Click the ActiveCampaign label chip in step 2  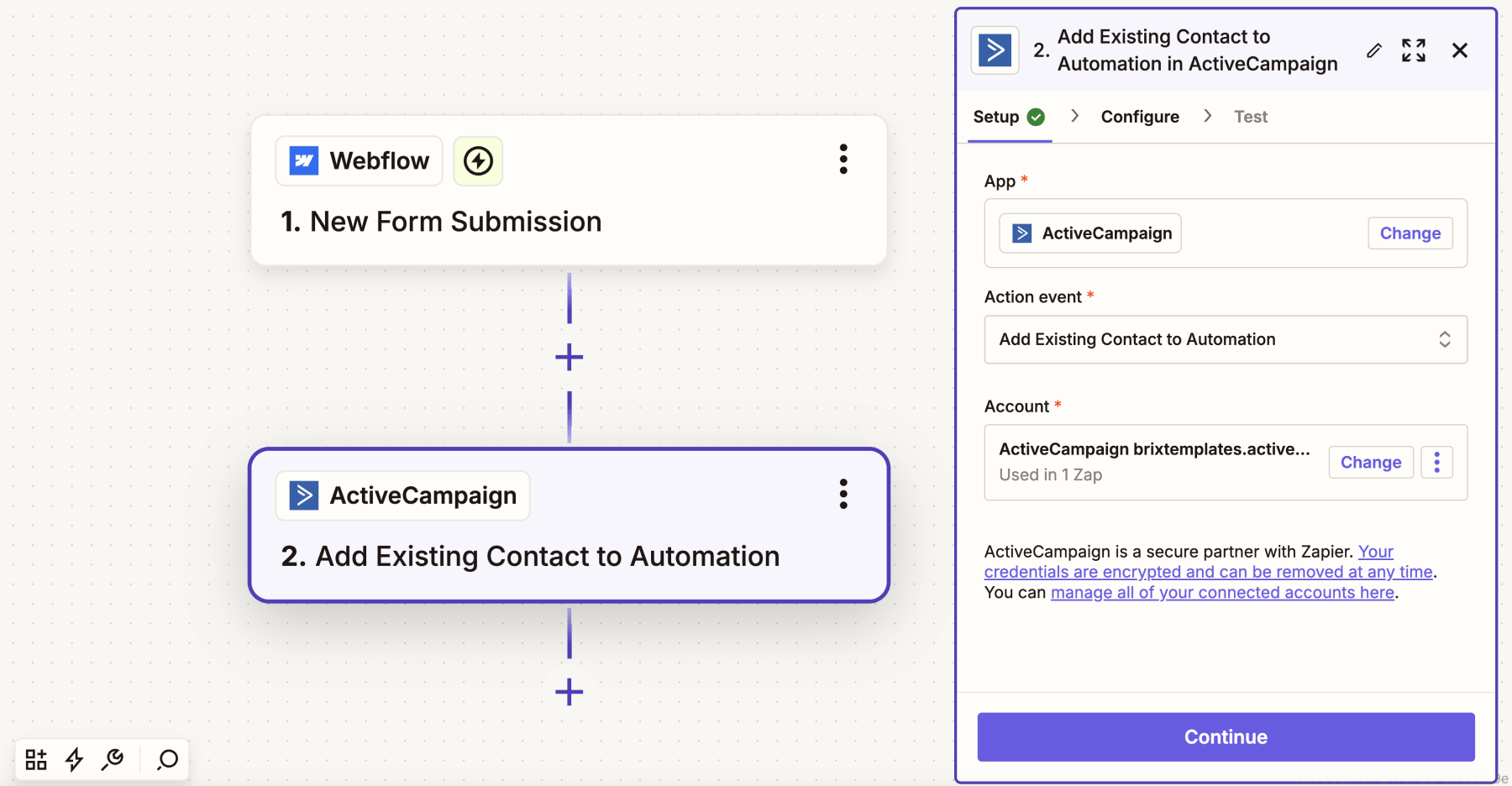[403, 495]
